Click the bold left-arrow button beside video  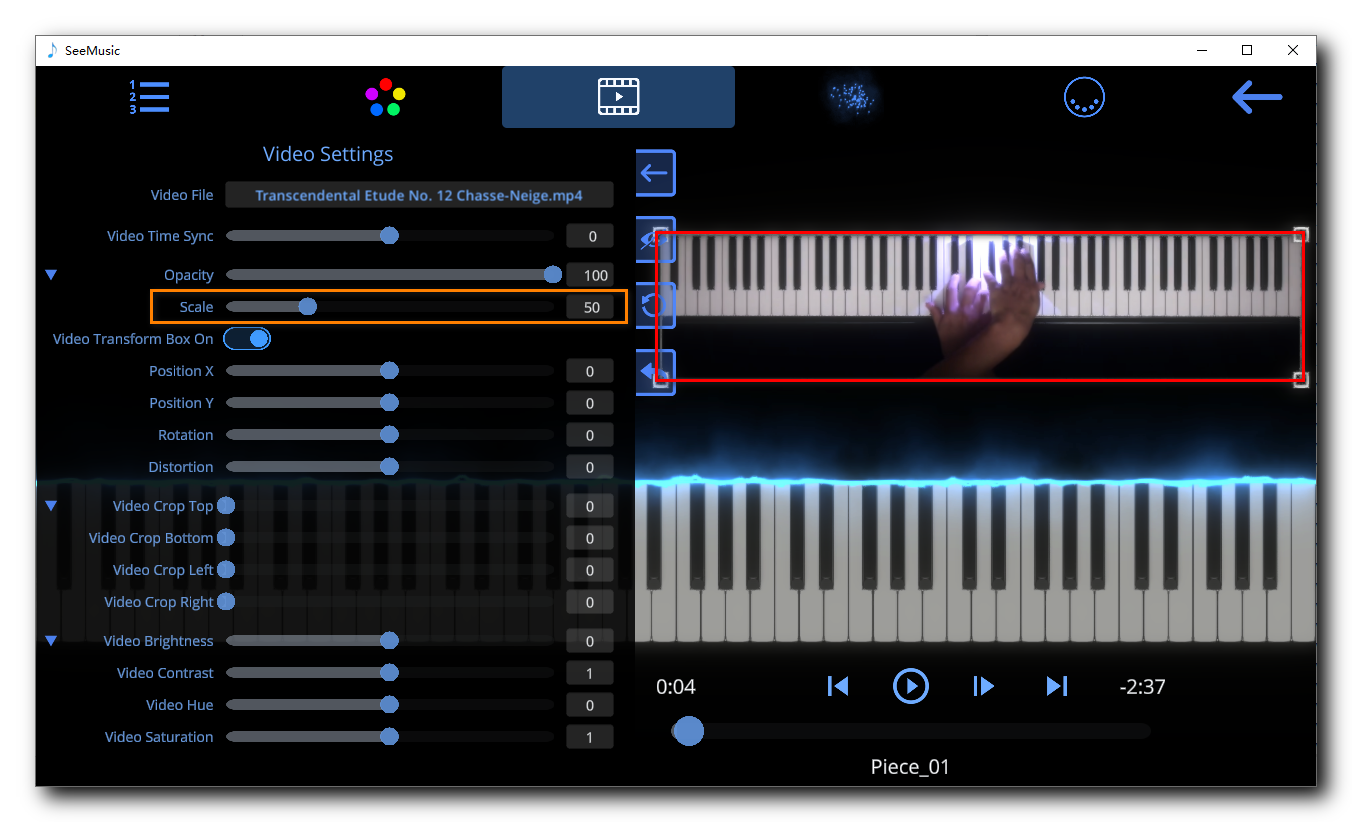point(655,372)
